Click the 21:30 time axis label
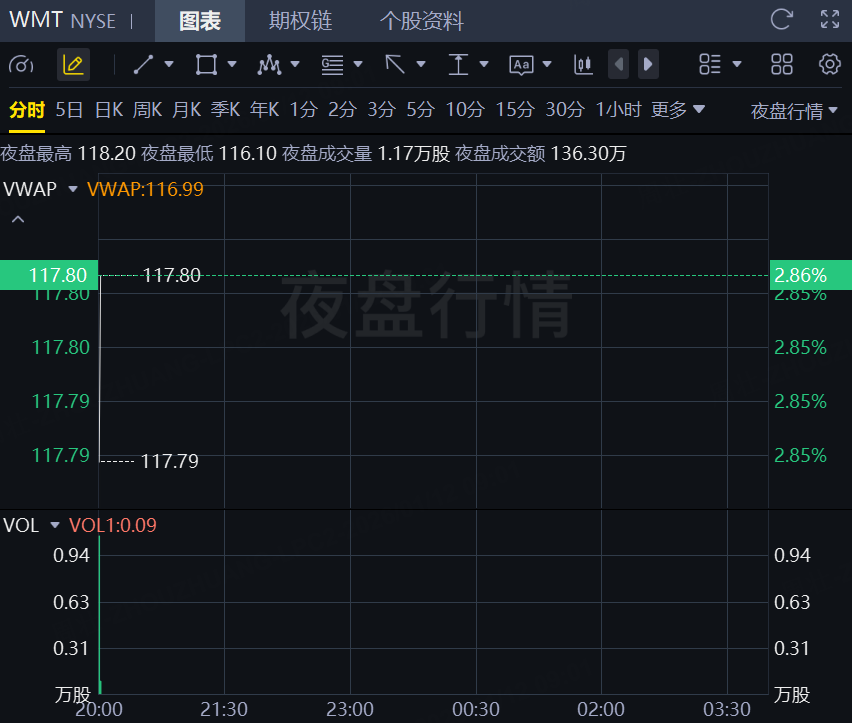This screenshot has height=723, width=852. pos(224,709)
